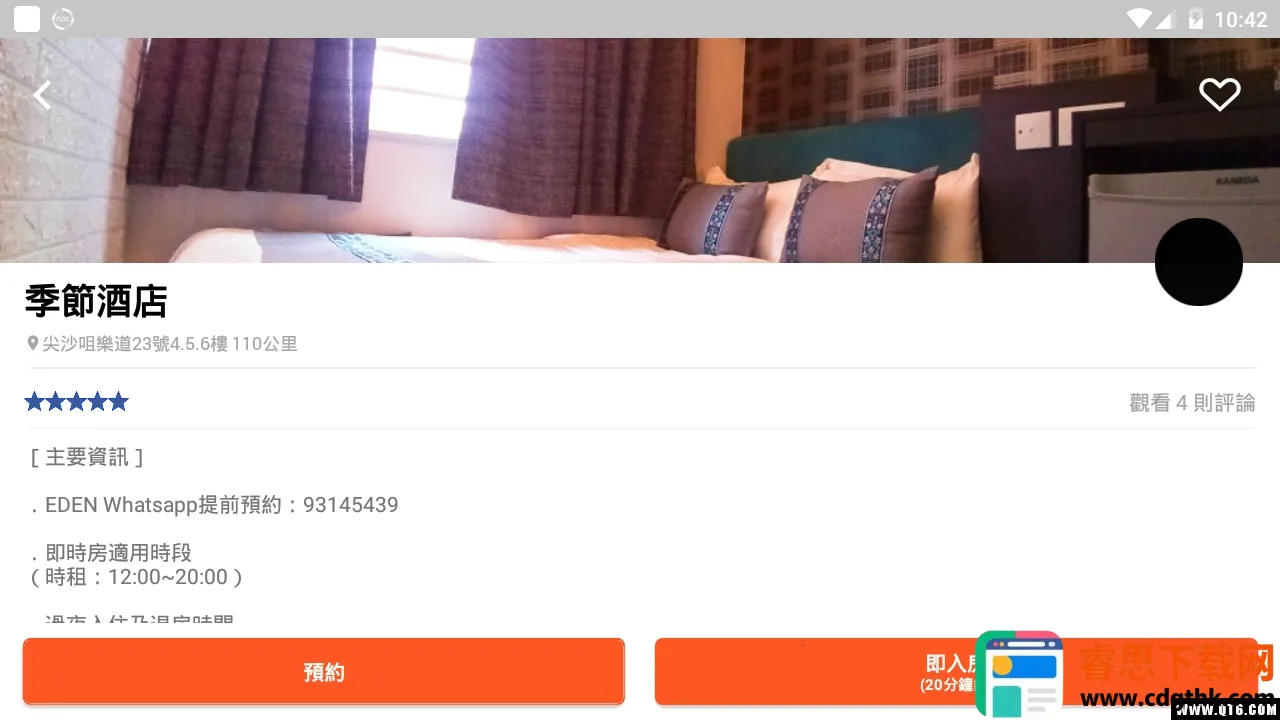
Task: Tap the [ 主要資訊 ] section heading
Action: 87,458
